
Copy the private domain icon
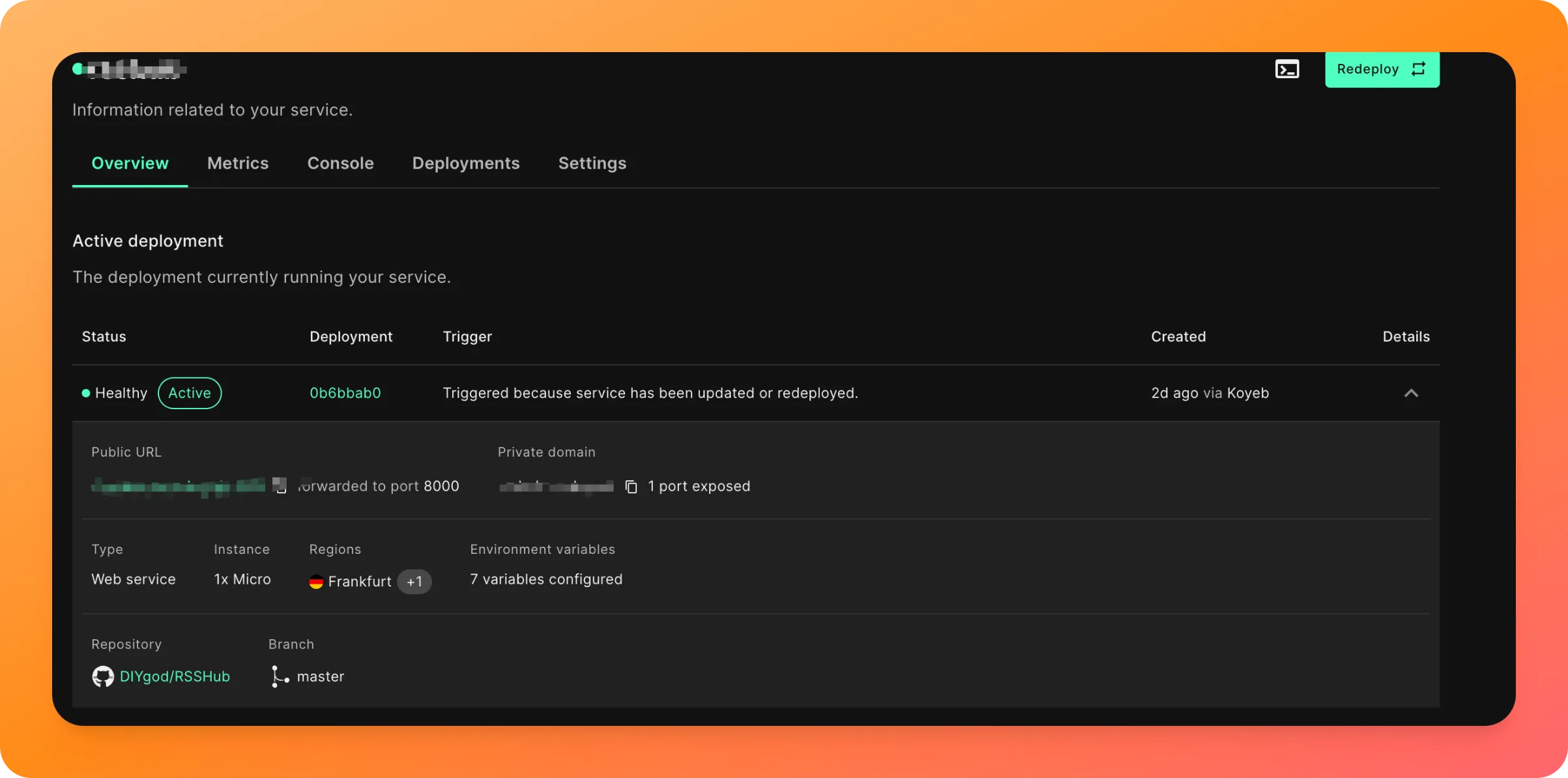(631, 487)
